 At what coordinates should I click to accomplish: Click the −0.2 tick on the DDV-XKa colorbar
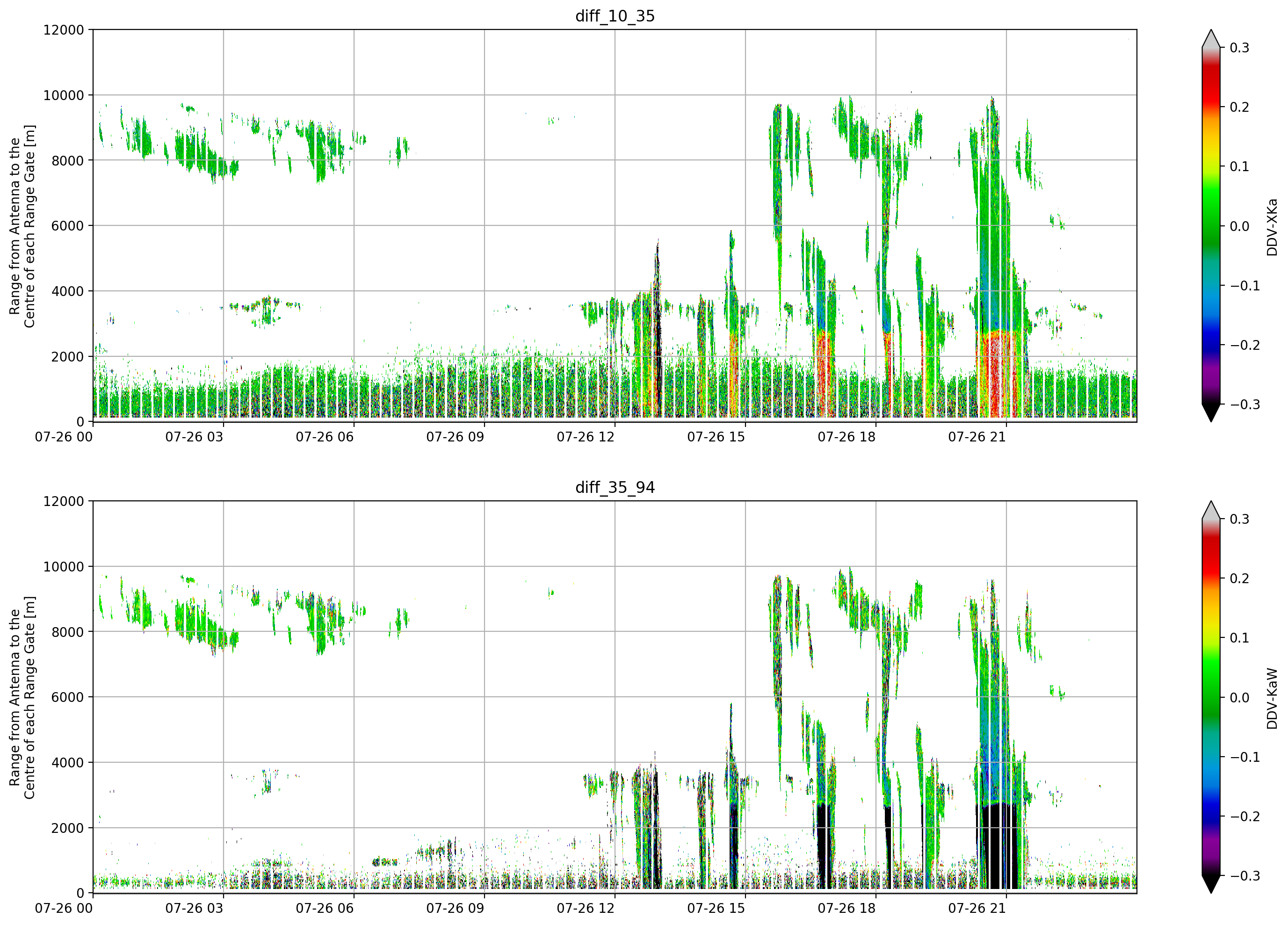[1245, 345]
